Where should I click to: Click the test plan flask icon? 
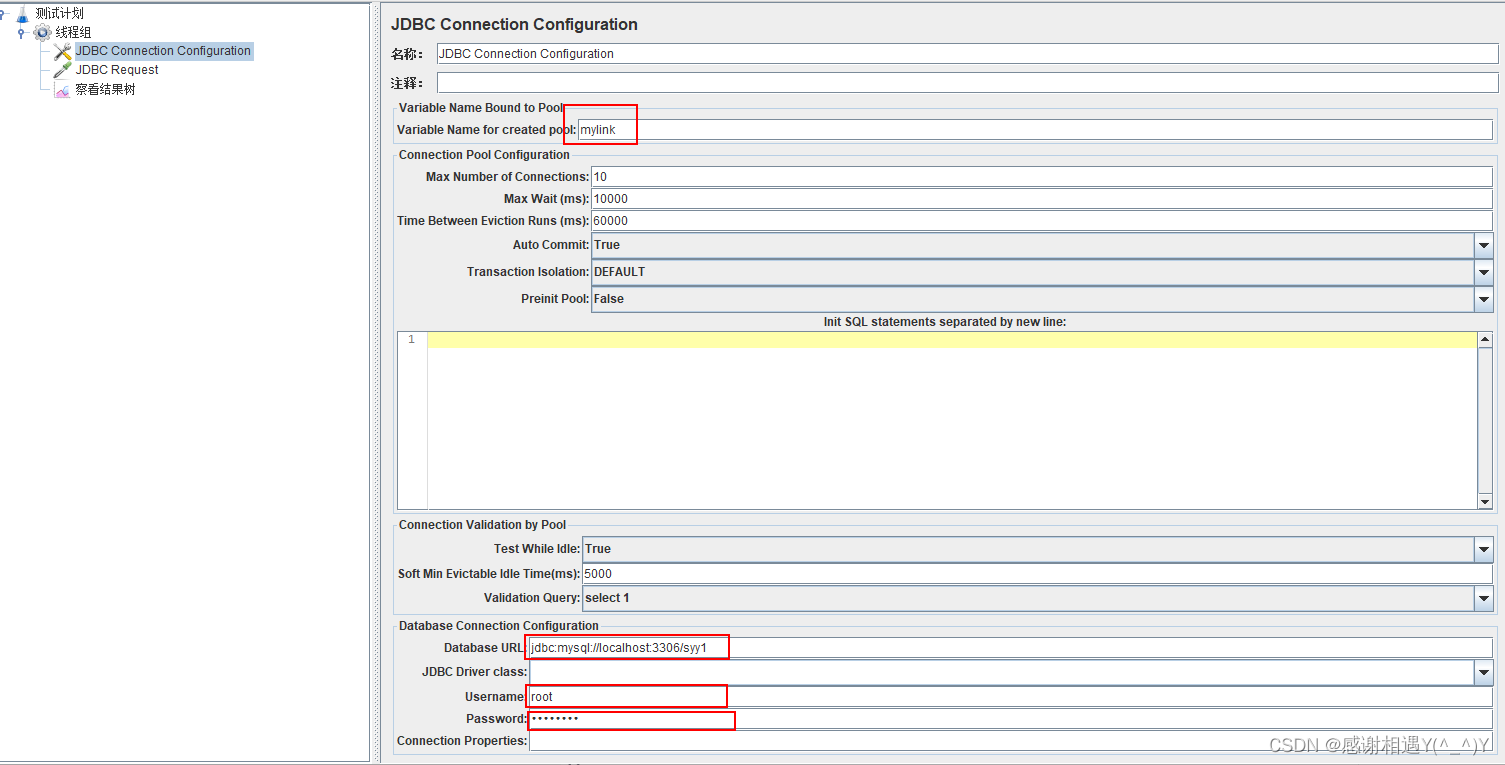pyautogui.click(x=22, y=14)
